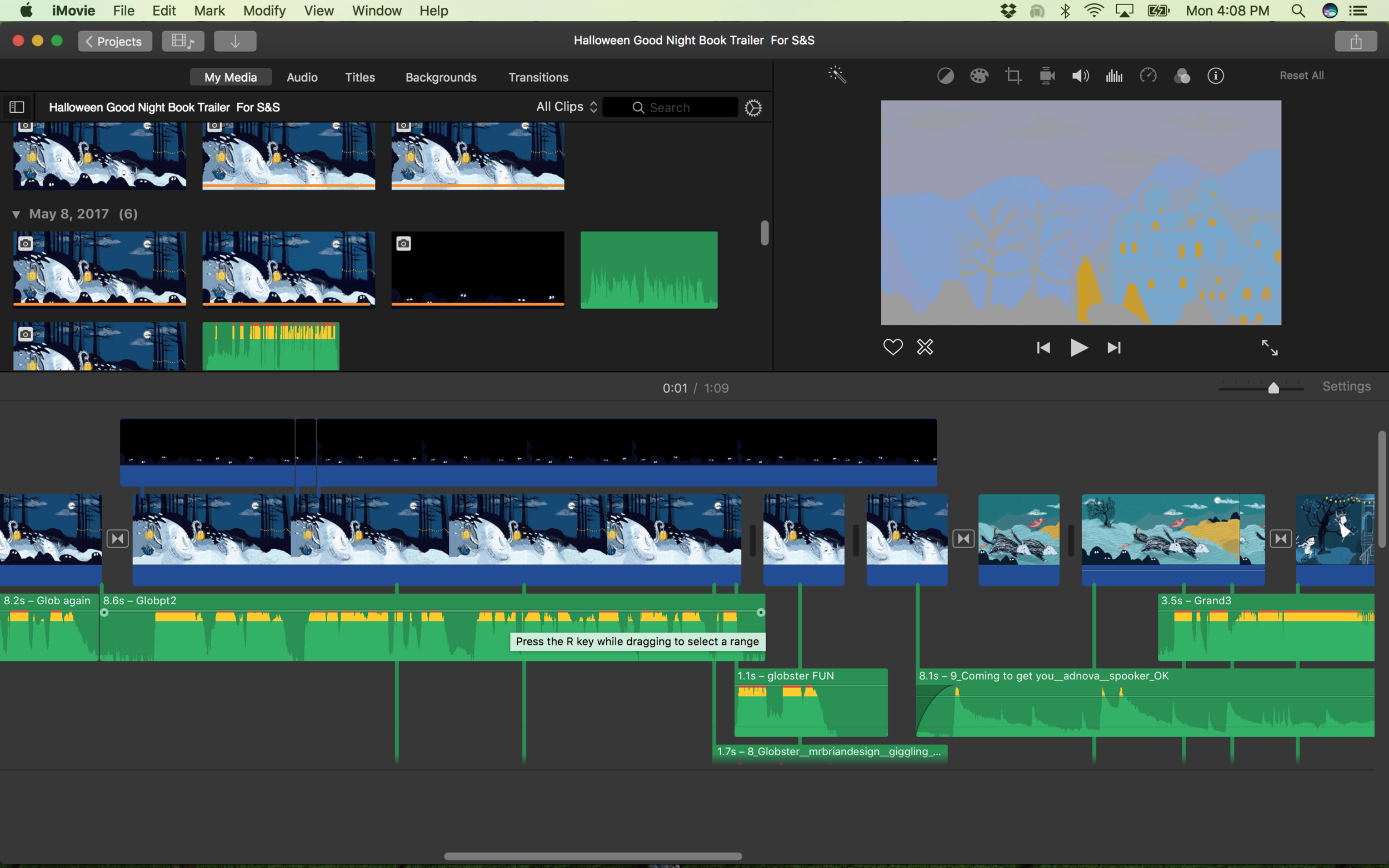Skip to next clip
Screen dimensions: 1389x868
click(1114, 348)
